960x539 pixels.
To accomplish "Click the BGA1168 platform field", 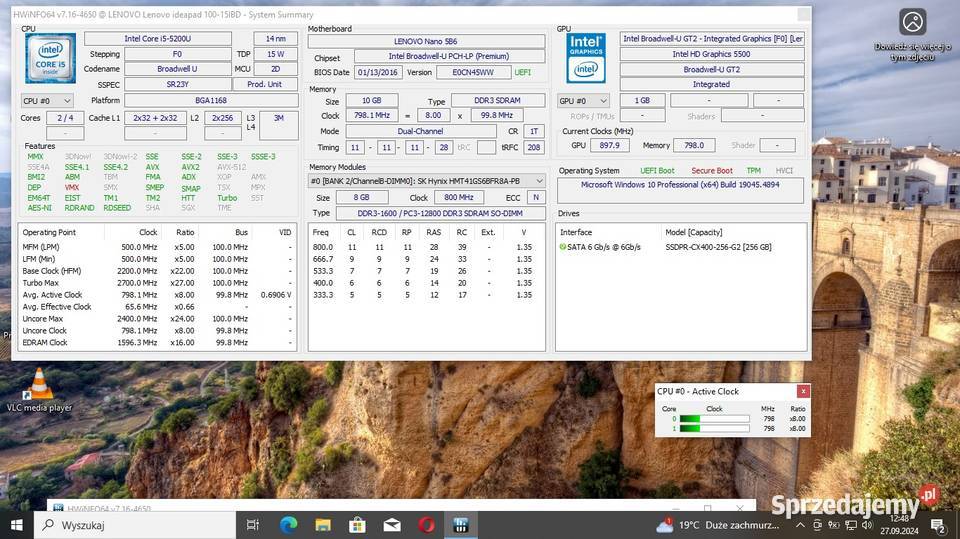I will (211, 100).
